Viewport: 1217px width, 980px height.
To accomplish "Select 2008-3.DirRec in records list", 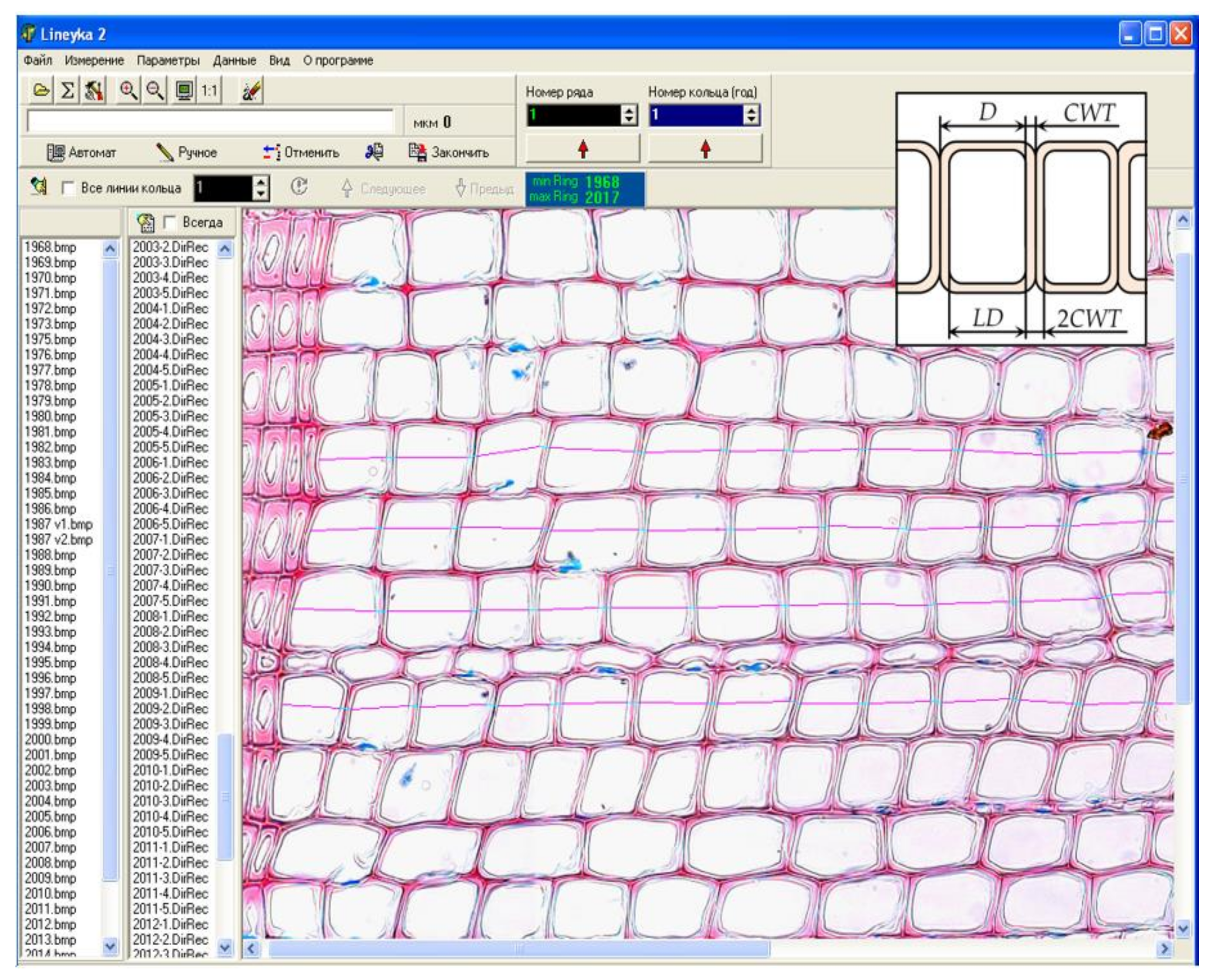I will point(170,647).
